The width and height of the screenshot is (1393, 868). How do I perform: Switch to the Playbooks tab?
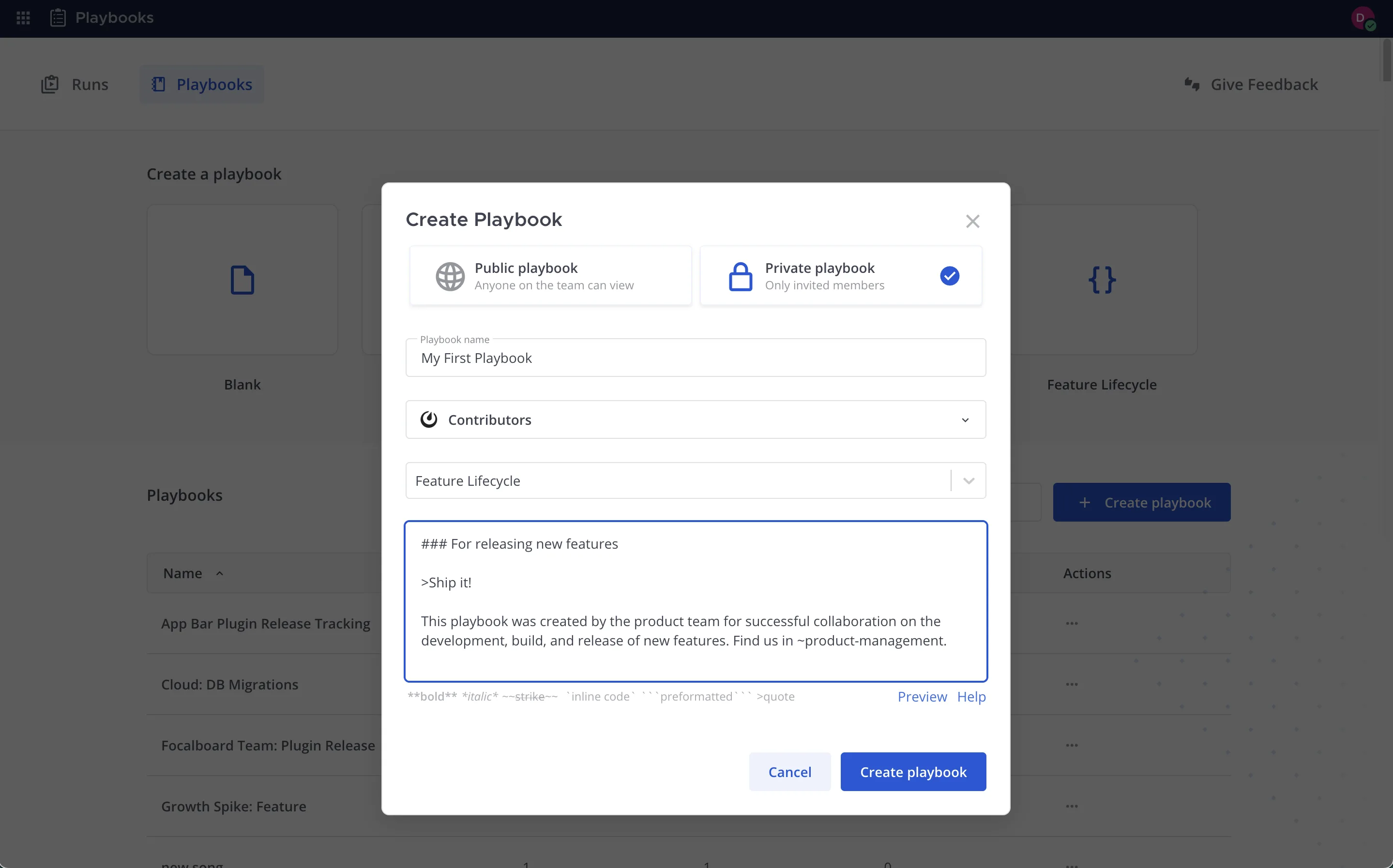click(x=201, y=84)
